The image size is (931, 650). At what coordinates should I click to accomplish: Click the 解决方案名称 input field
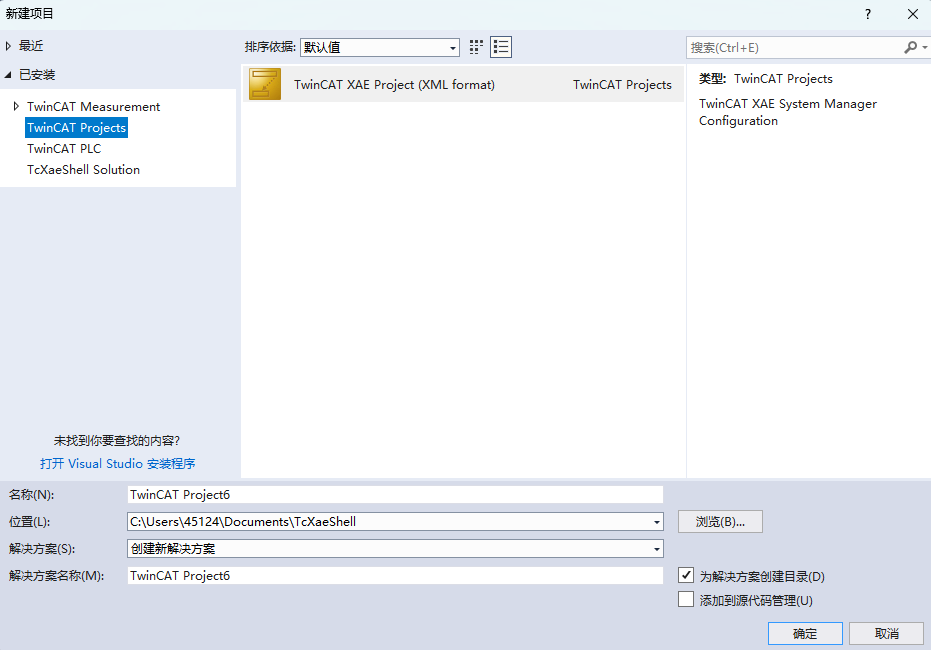(395, 575)
